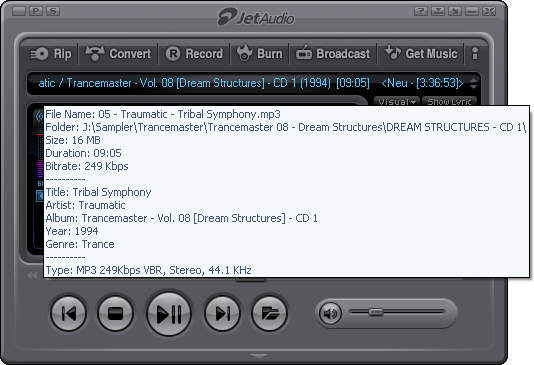
Task: Click the 'Genre: Trance' text
Action: pos(80,244)
